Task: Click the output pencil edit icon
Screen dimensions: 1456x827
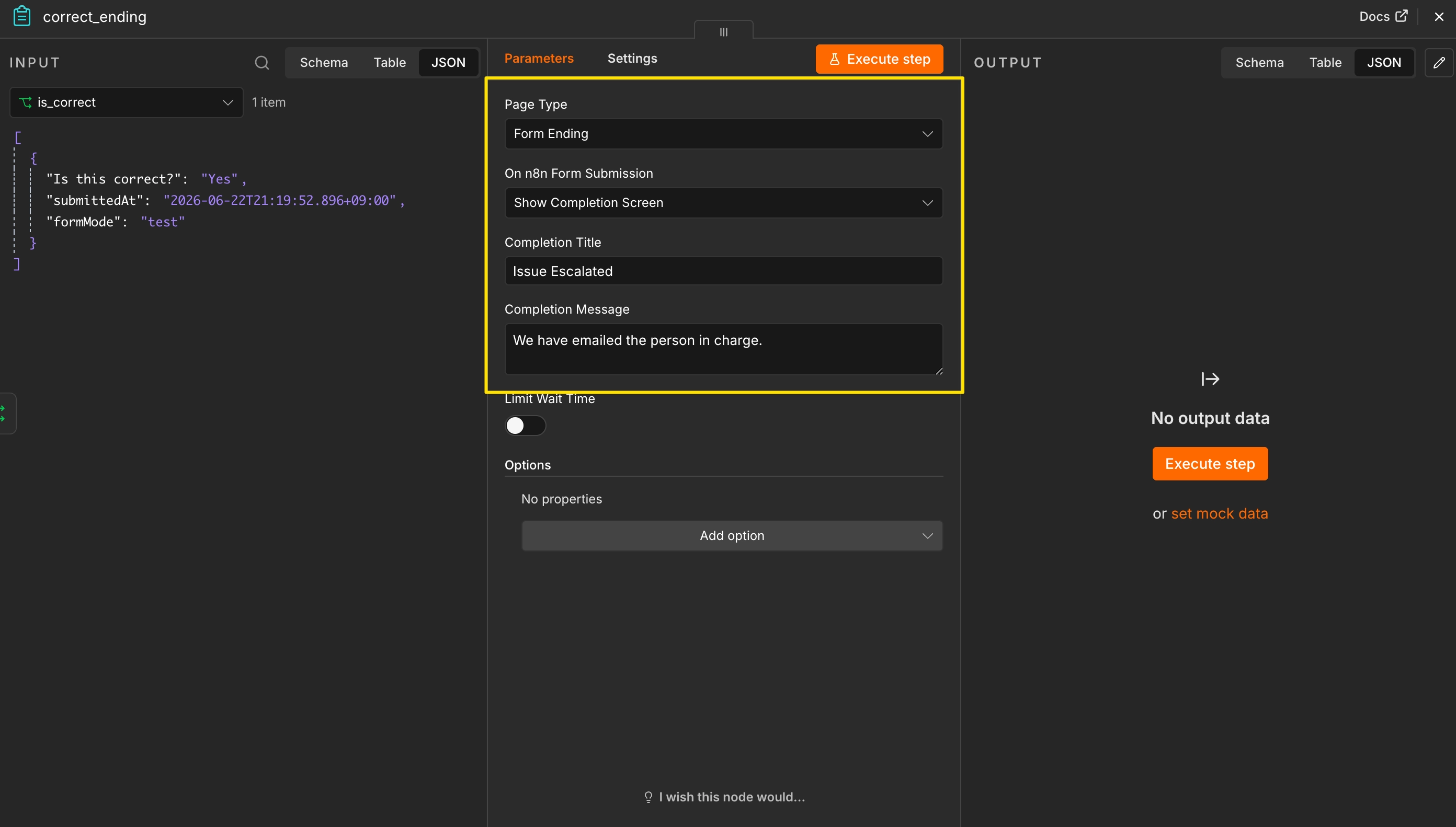Action: click(1439, 63)
